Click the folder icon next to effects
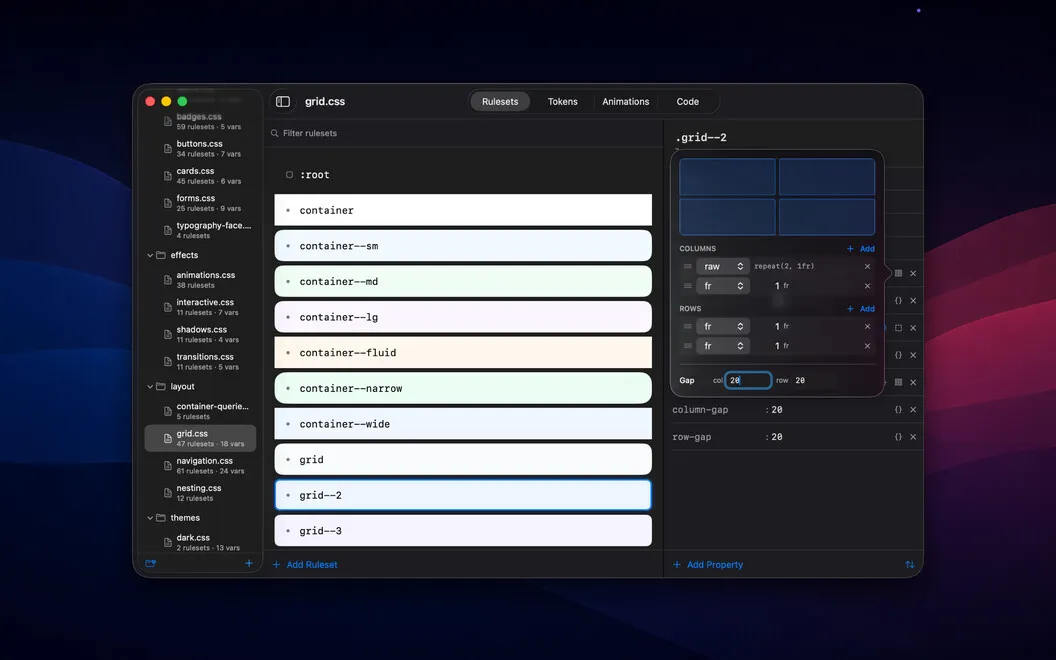The height and width of the screenshot is (660, 1056). (x=161, y=255)
